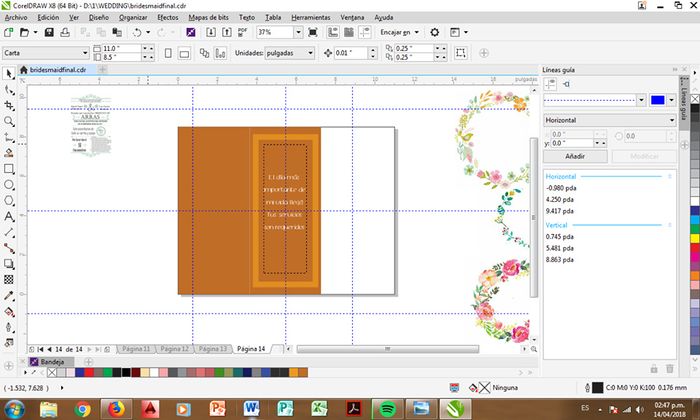Open Options gear icon in toolbar
Image resolution: width=700 pixels, height=420 pixels.
435,32
